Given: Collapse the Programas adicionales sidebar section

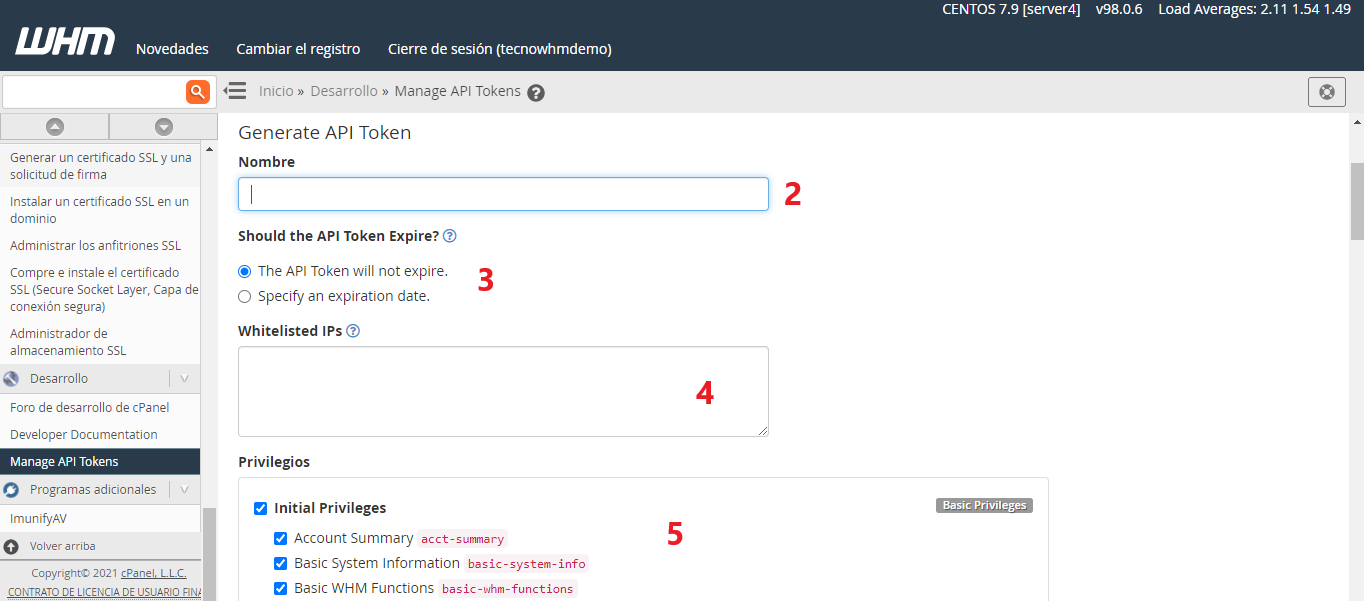Looking at the screenshot, I should click(184, 490).
